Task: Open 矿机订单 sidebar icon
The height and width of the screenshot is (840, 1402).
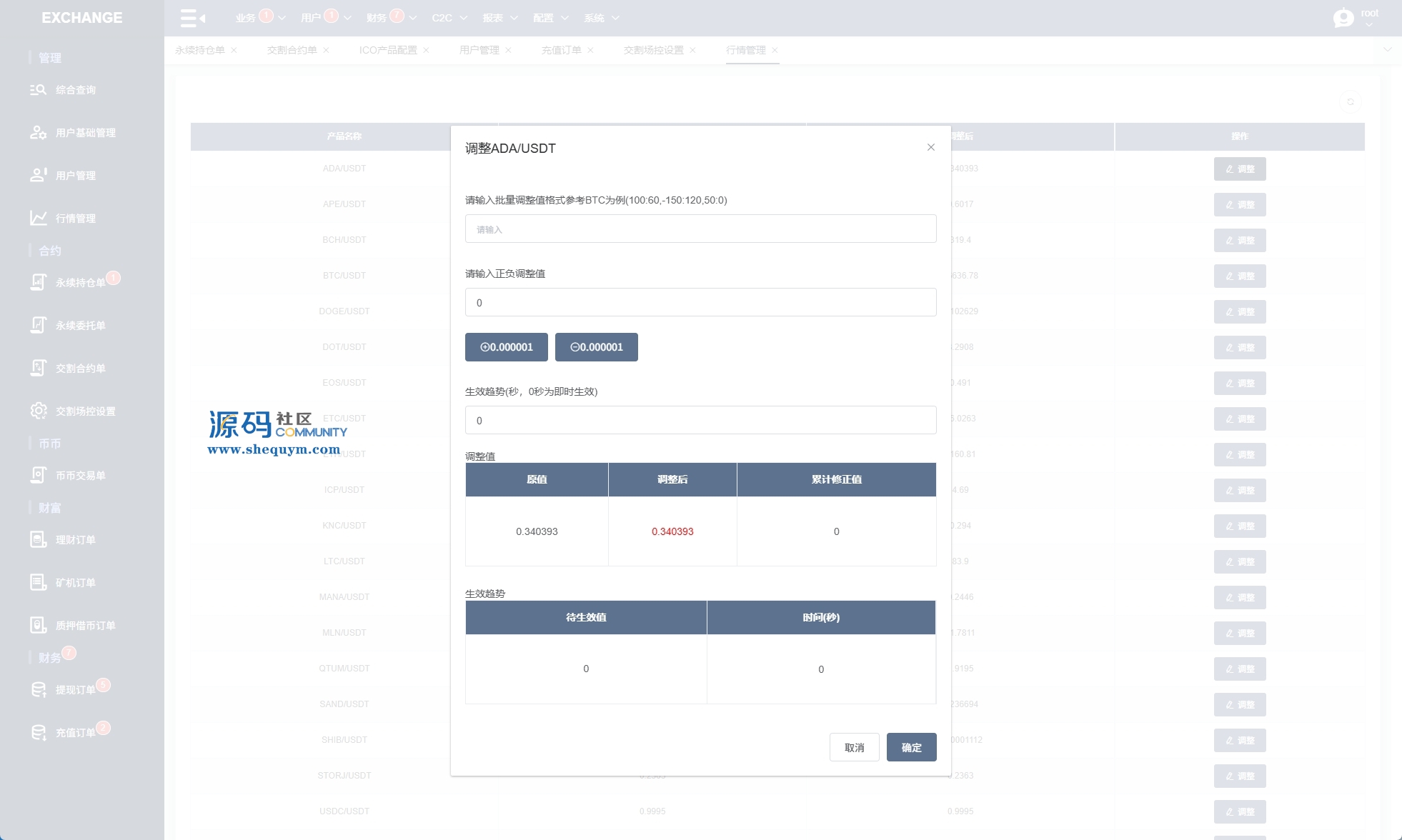Action: coord(38,582)
